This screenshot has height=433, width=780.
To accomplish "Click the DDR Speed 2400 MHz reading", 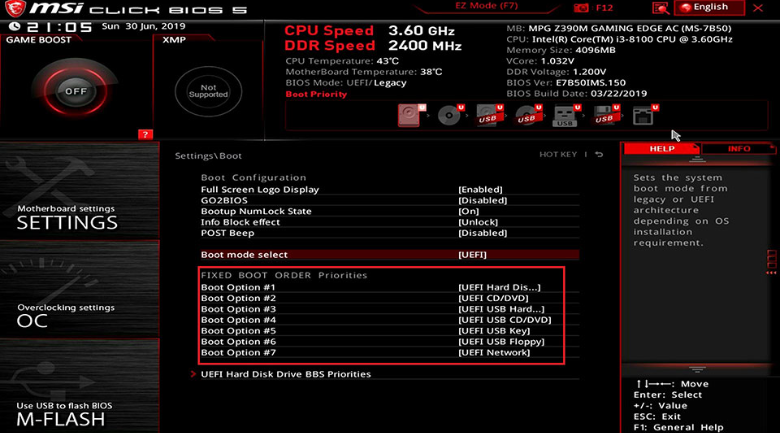I will click(x=373, y=45).
